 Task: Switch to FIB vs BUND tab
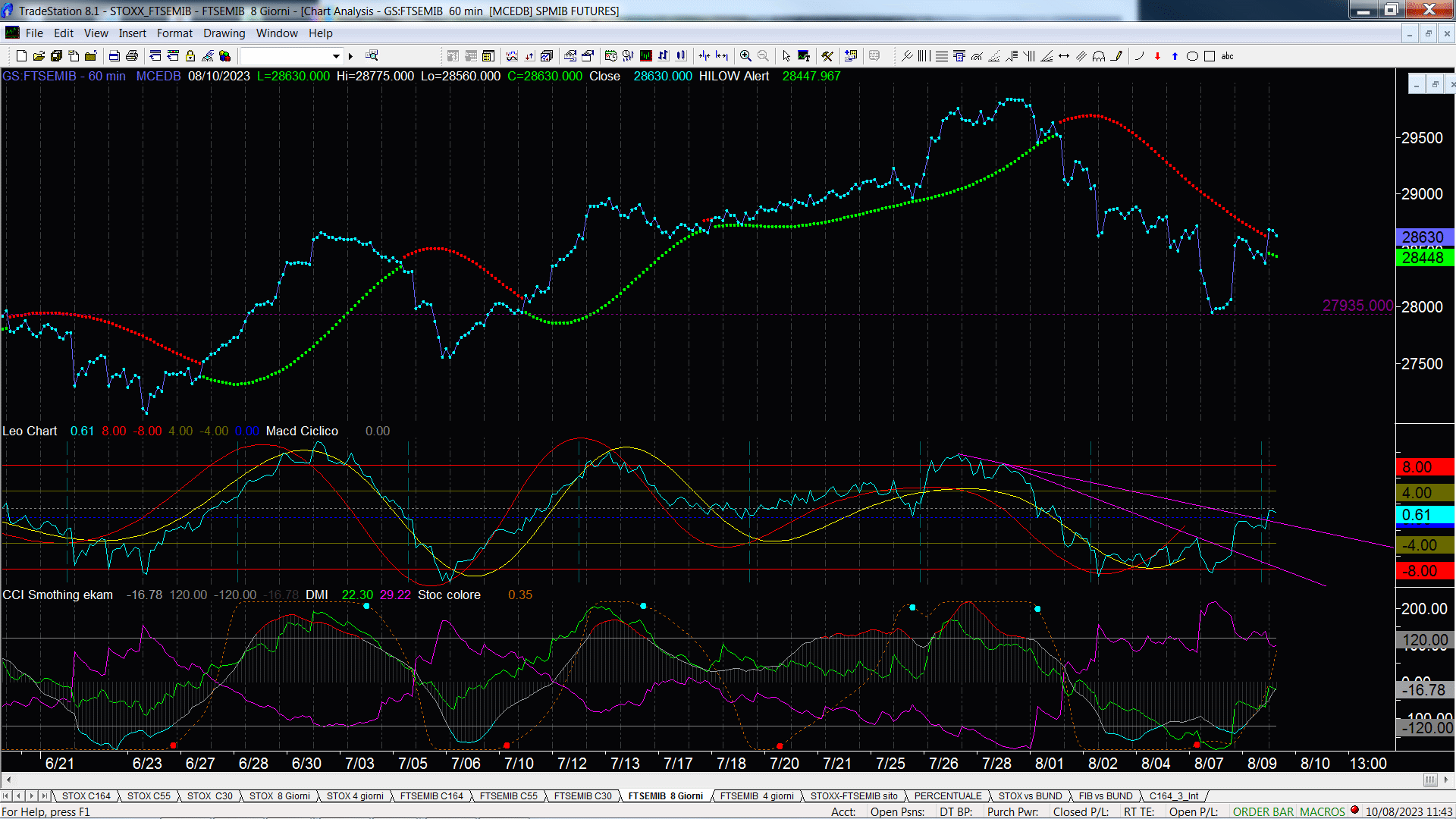click(1106, 795)
